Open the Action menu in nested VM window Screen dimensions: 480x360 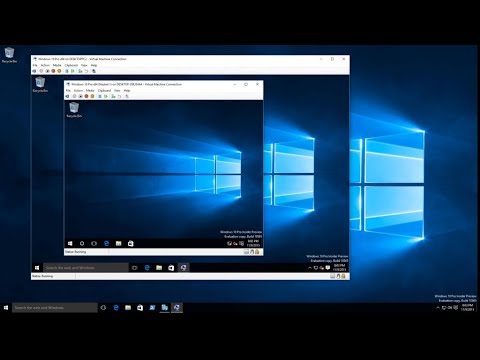(x=78, y=91)
